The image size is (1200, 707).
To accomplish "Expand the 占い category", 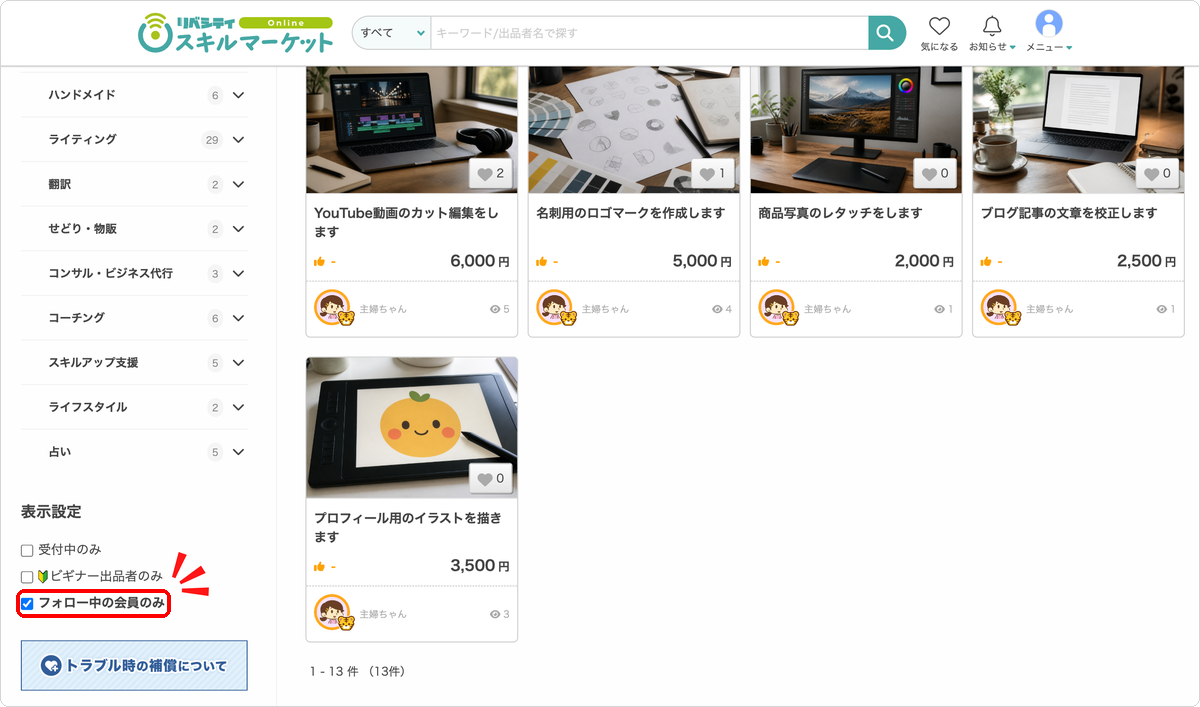I will 238,452.
